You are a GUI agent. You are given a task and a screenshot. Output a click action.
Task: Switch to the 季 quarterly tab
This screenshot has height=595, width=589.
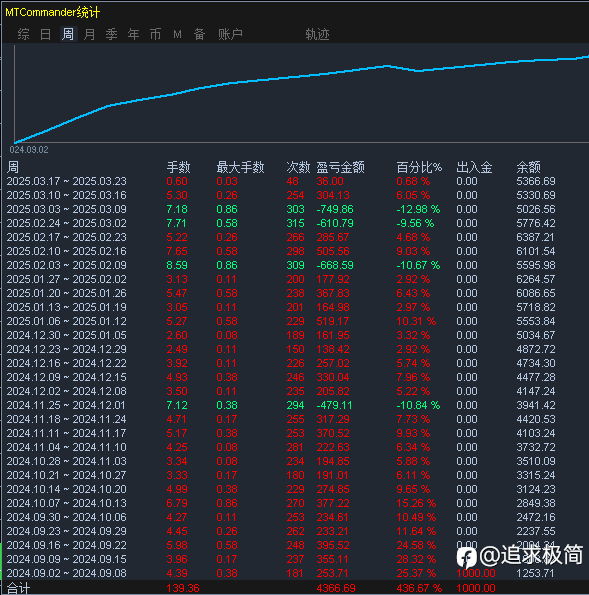pyautogui.click(x=112, y=35)
